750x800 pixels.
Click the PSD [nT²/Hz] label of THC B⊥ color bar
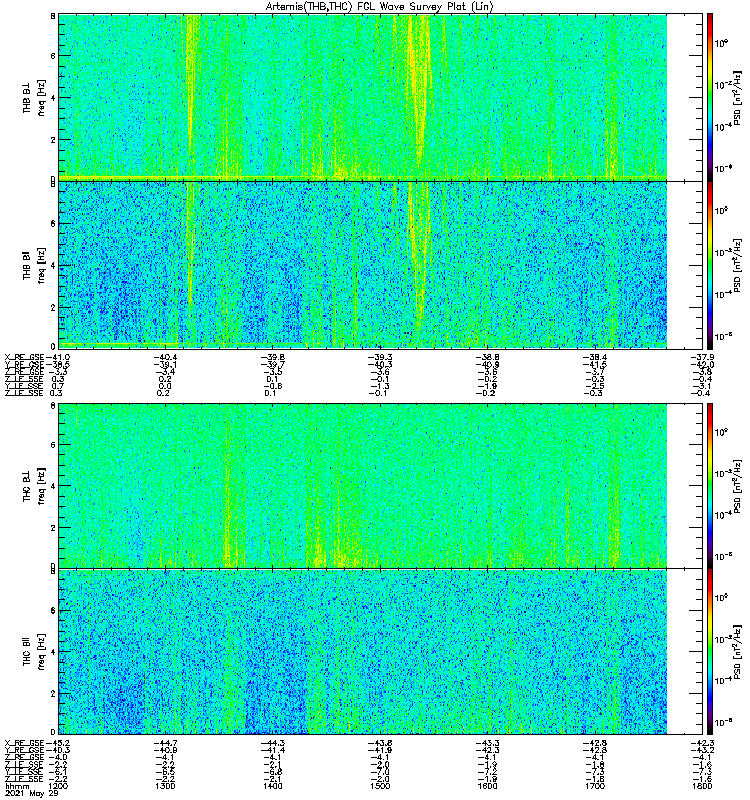coord(737,486)
